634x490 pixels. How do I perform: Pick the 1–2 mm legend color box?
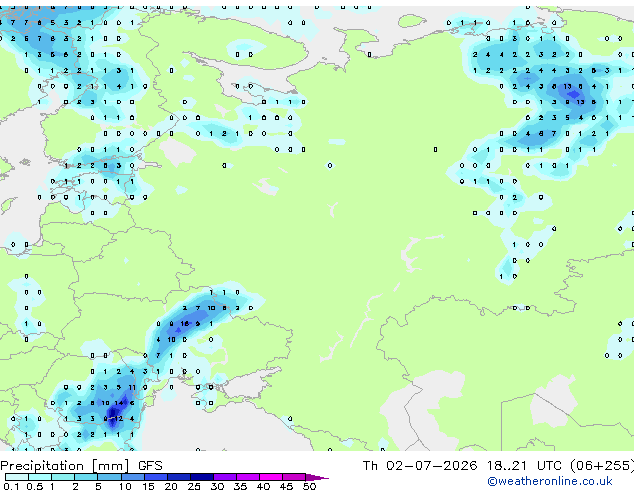63,477
